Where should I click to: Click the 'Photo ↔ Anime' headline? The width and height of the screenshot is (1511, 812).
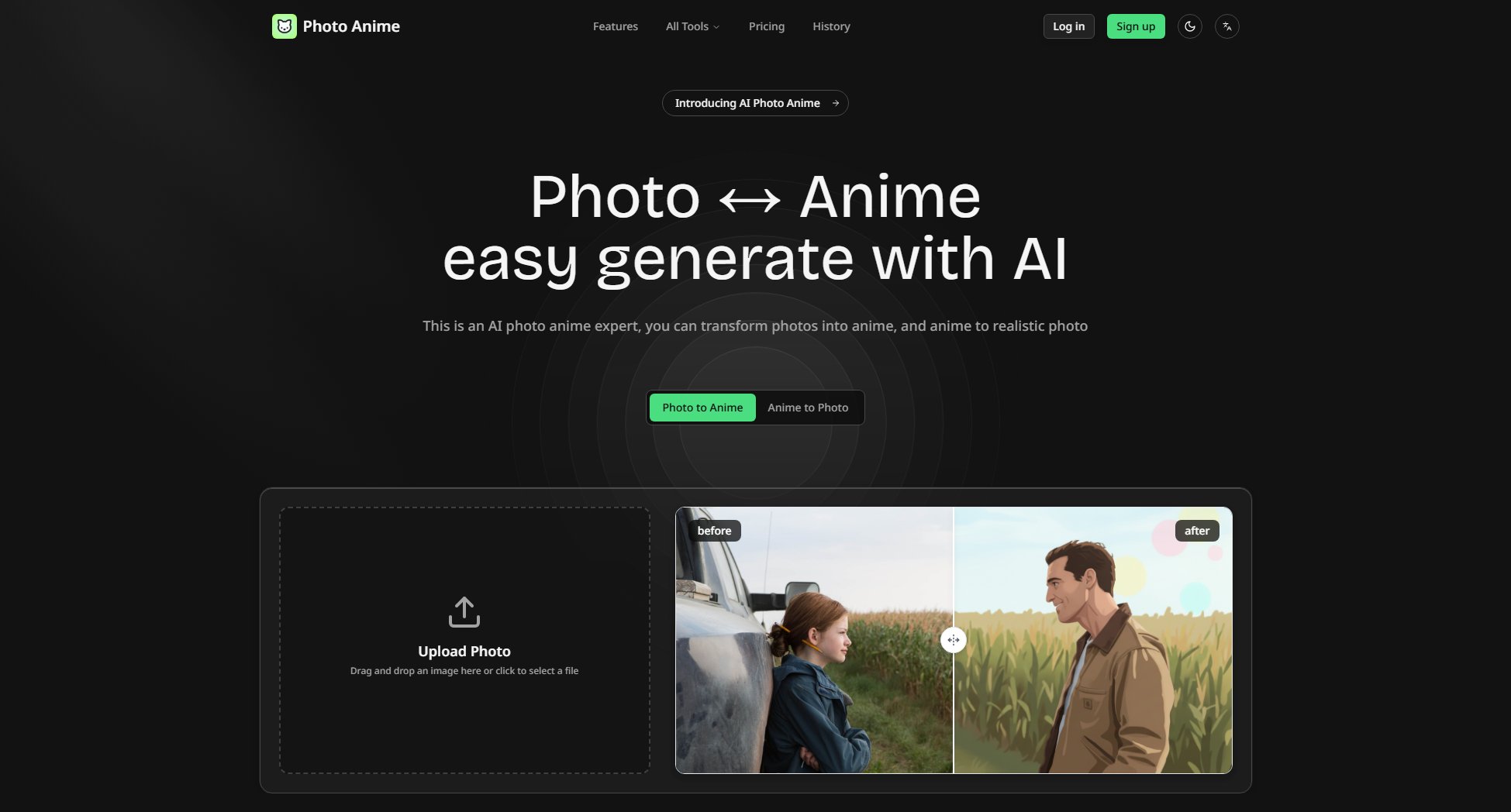click(x=756, y=197)
